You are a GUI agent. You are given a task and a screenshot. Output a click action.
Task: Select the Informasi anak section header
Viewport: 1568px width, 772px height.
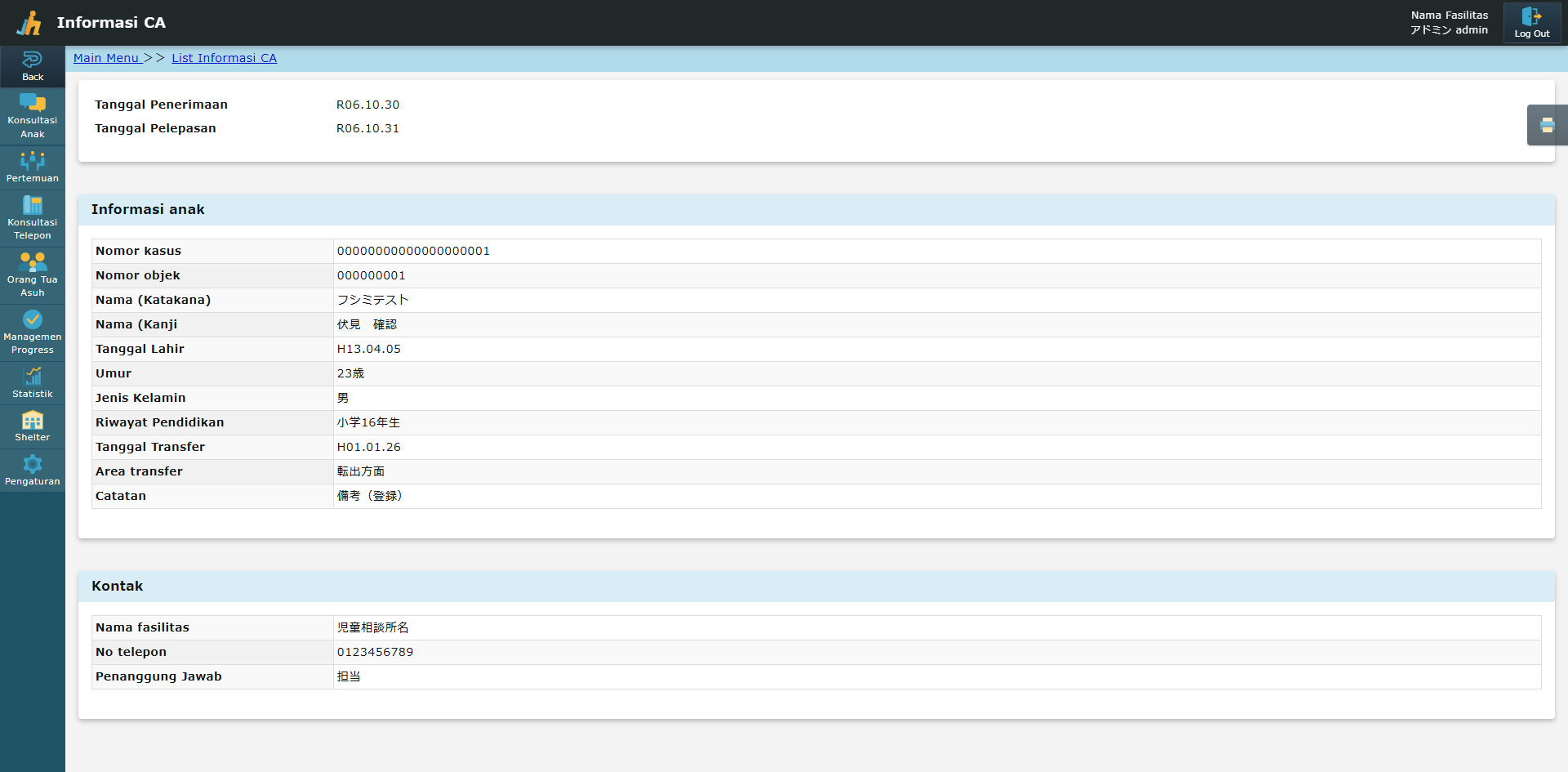pos(148,209)
